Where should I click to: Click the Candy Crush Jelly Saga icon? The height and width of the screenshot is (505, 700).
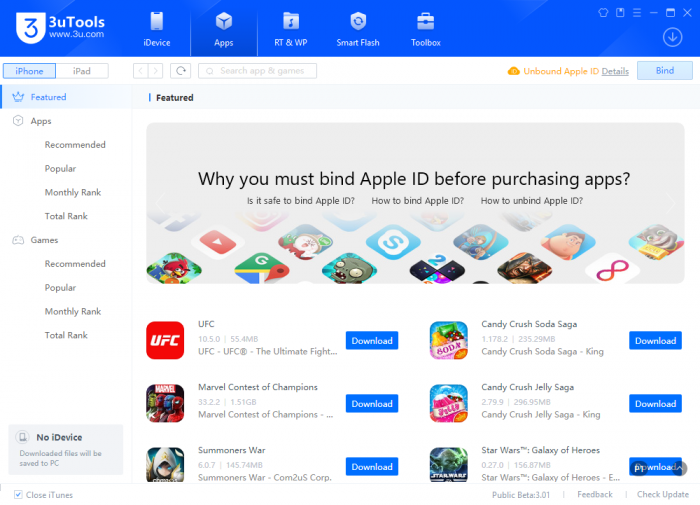(x=449, y=403)
